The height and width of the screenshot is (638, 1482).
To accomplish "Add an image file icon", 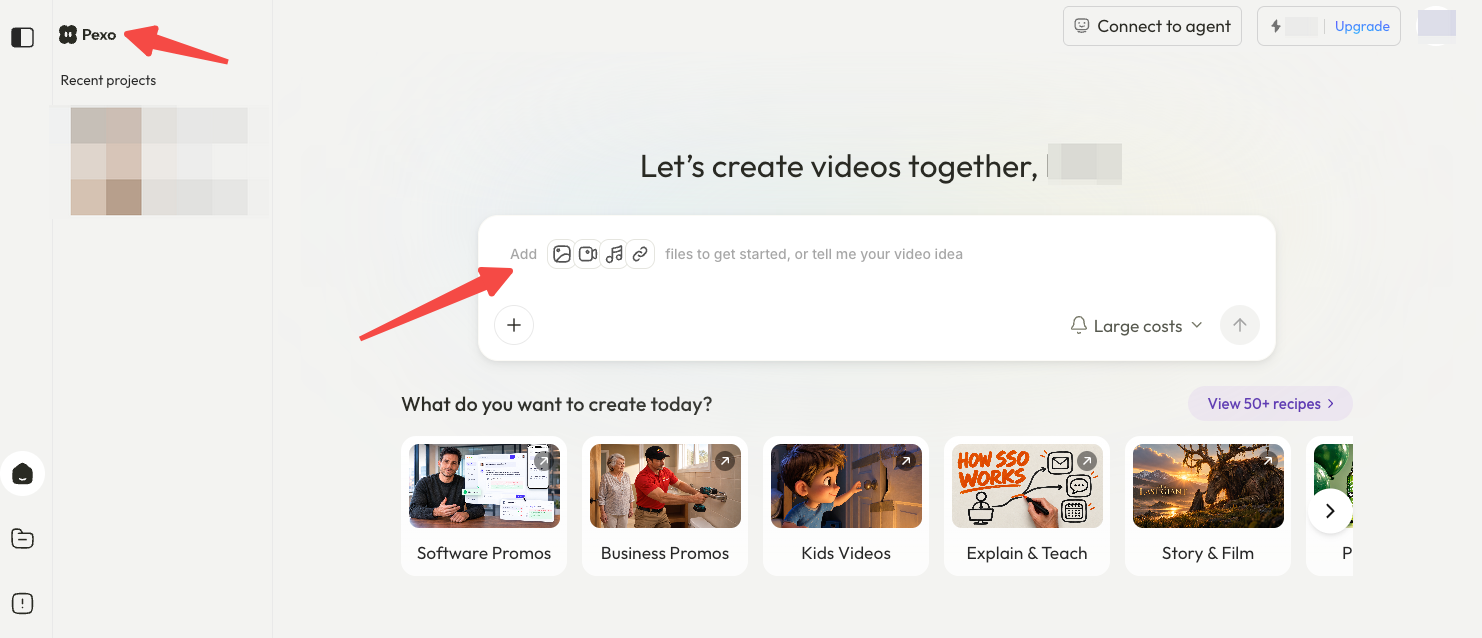I will point(562,254).
